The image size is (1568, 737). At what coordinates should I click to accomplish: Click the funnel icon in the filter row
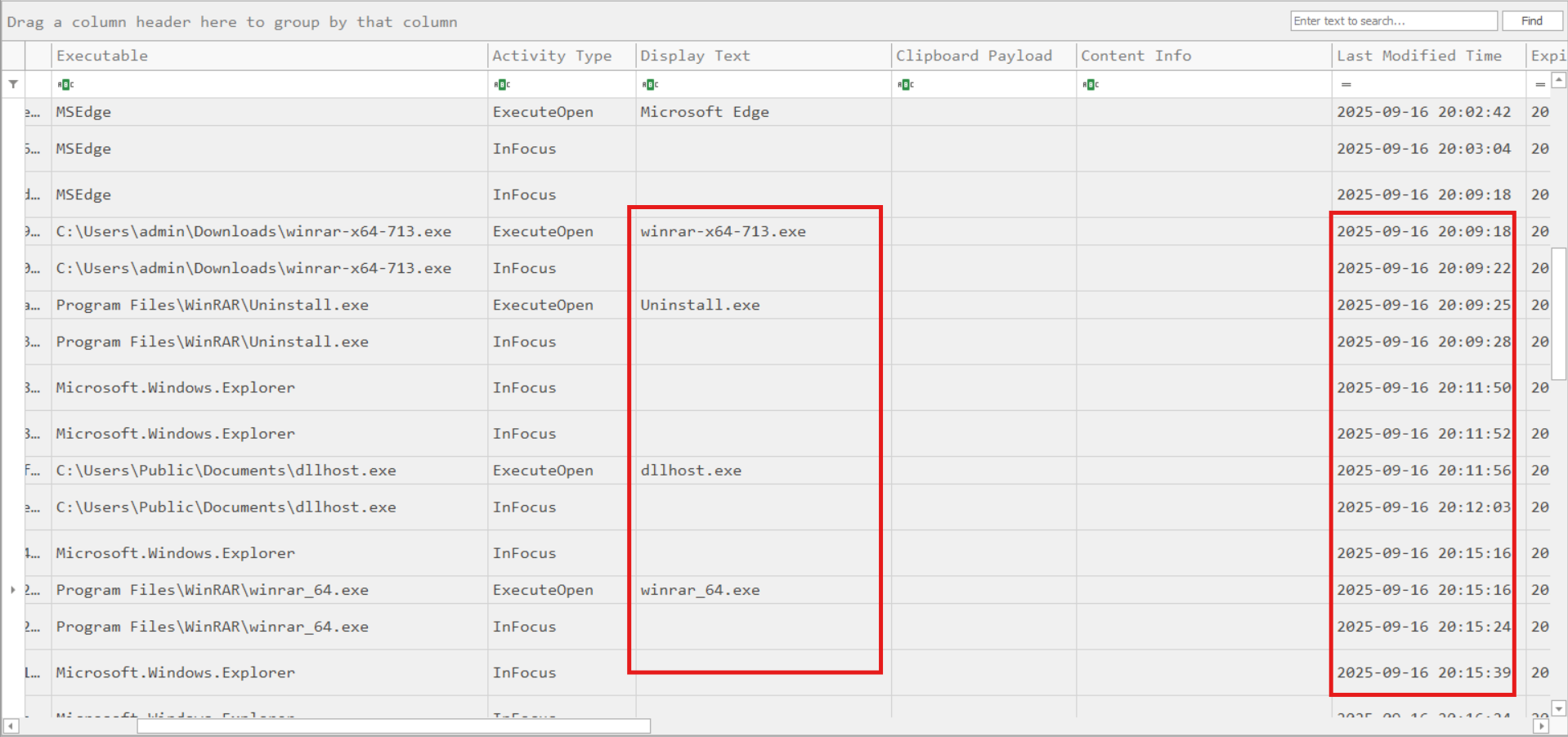pyautogui.click(x=13, y=84)
